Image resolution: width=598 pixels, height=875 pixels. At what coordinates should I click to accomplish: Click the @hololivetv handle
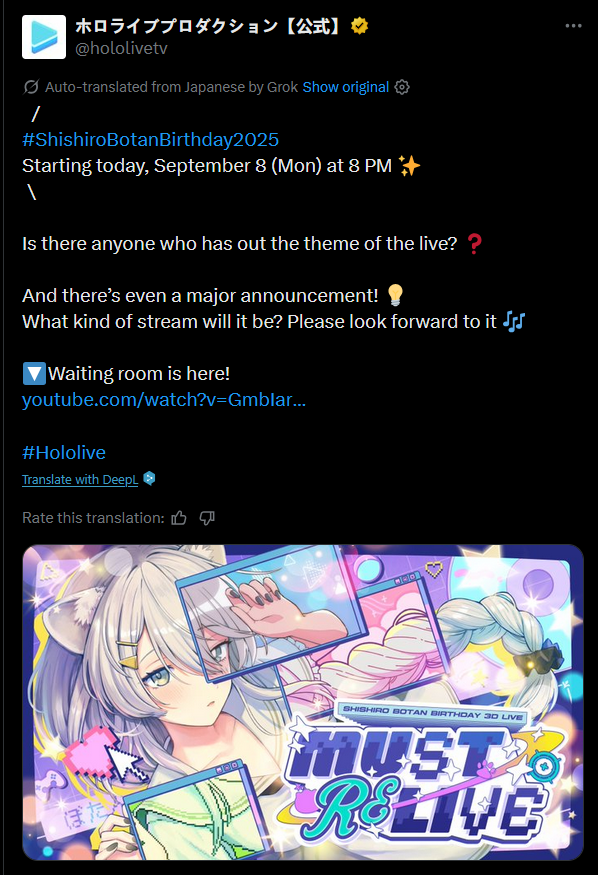(x=121, y=49)
